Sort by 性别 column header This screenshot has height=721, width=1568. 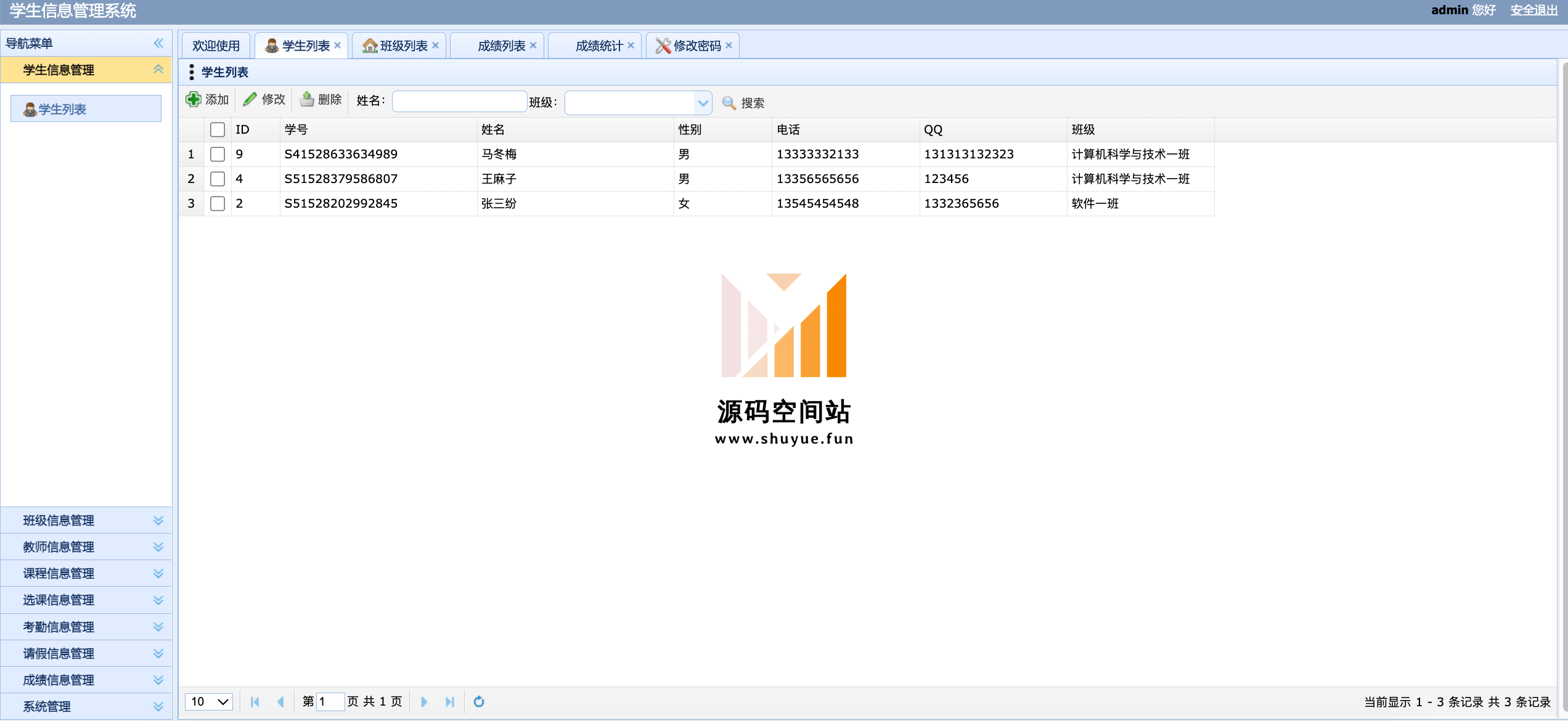722,129
